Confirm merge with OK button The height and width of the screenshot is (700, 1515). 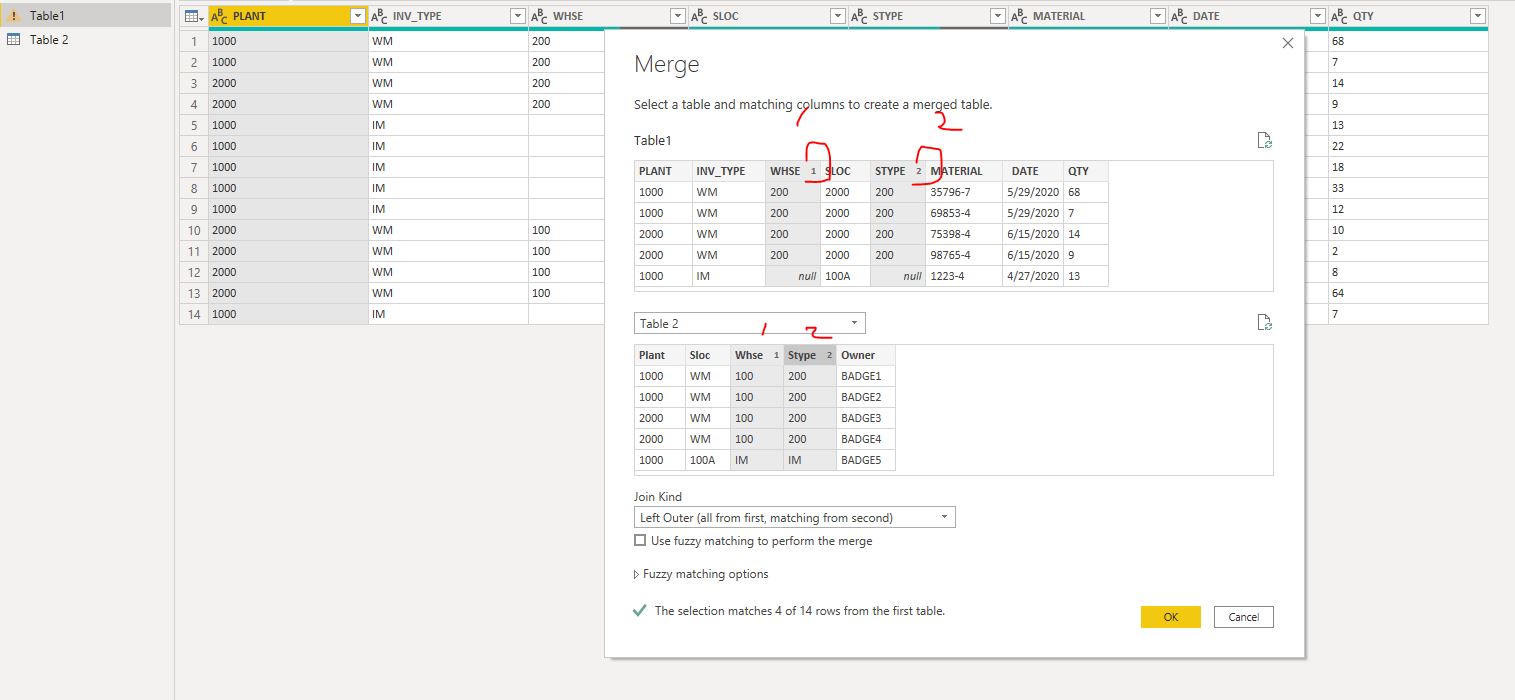1170,617
